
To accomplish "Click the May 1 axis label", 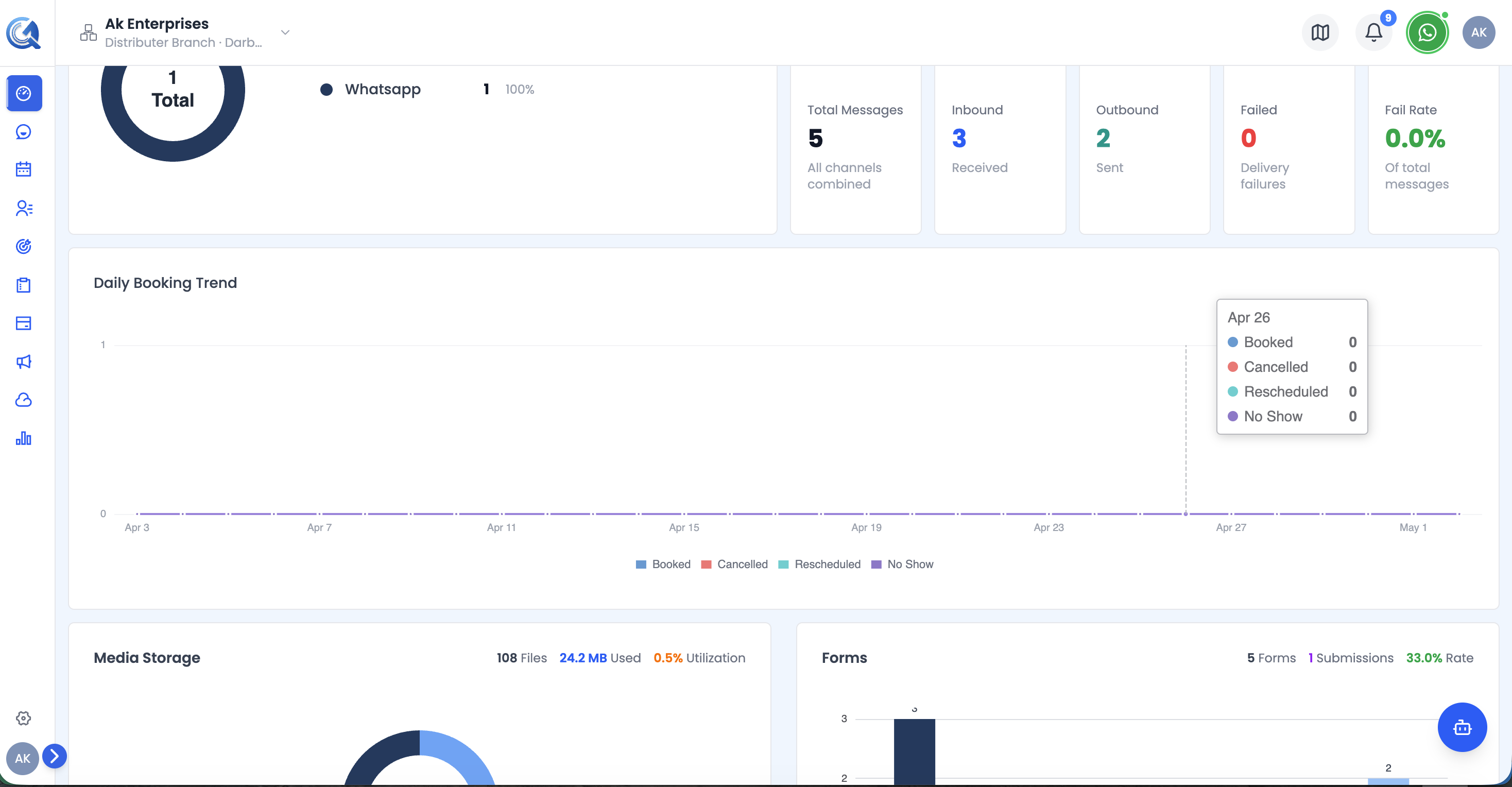I will point(1413,527).
